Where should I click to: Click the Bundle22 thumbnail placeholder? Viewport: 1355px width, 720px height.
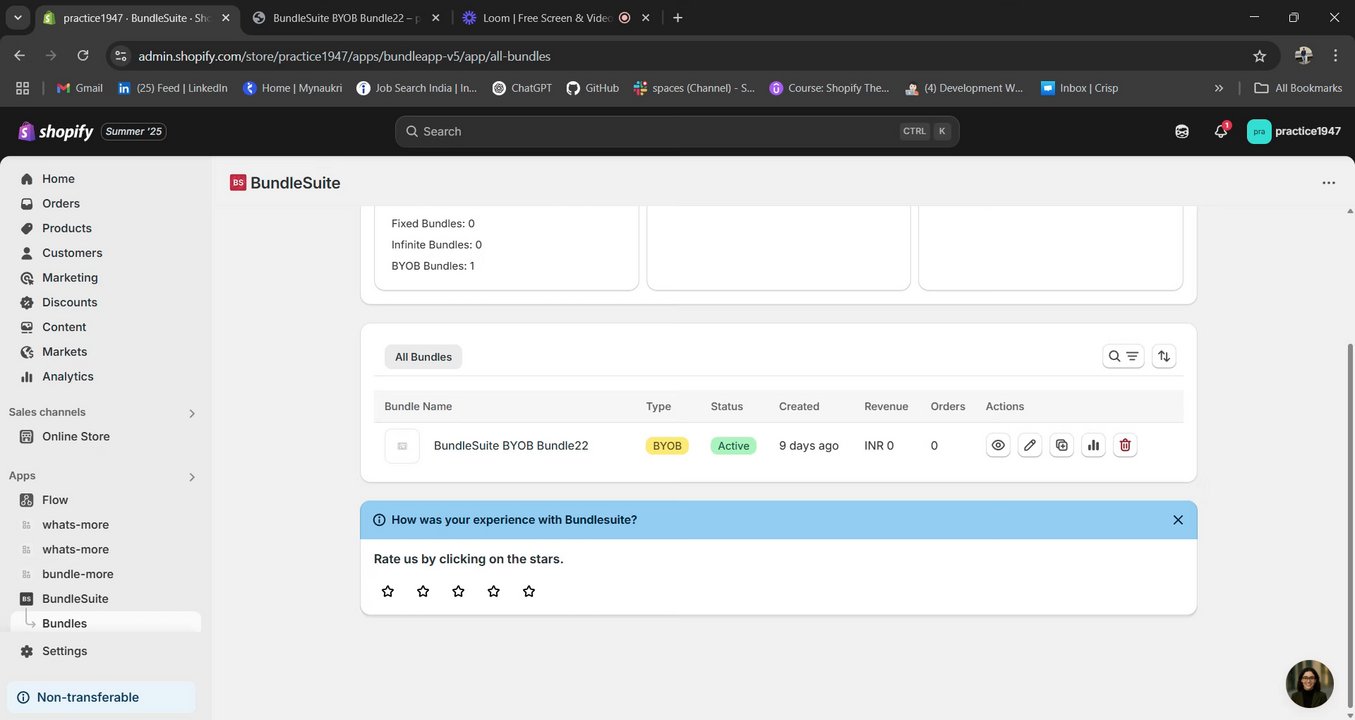[402, 446]
